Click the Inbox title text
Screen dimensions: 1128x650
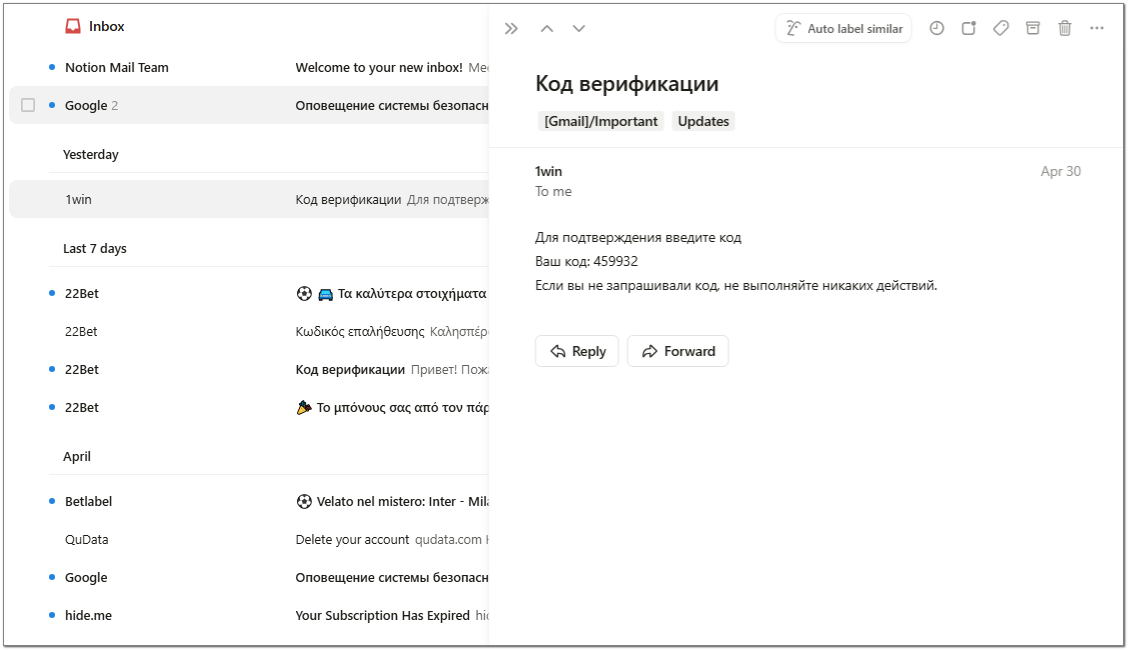106,27
